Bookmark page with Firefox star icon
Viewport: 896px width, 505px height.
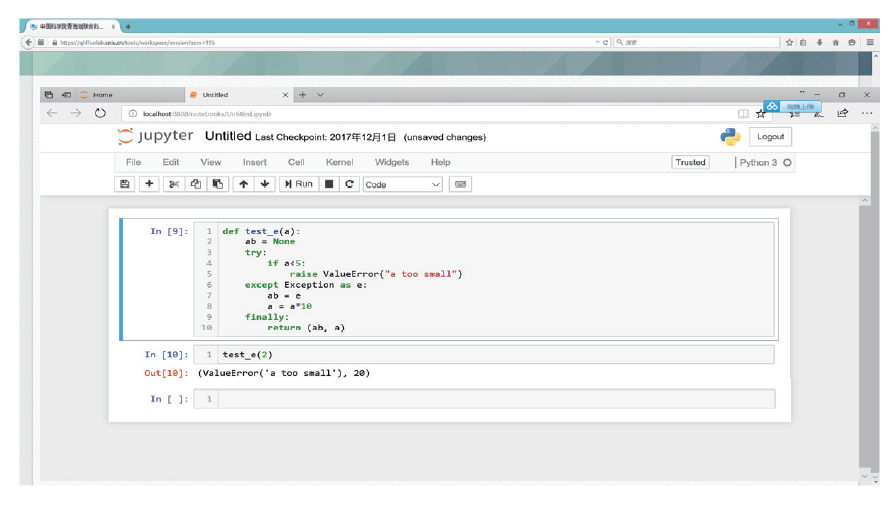point(789,42)
